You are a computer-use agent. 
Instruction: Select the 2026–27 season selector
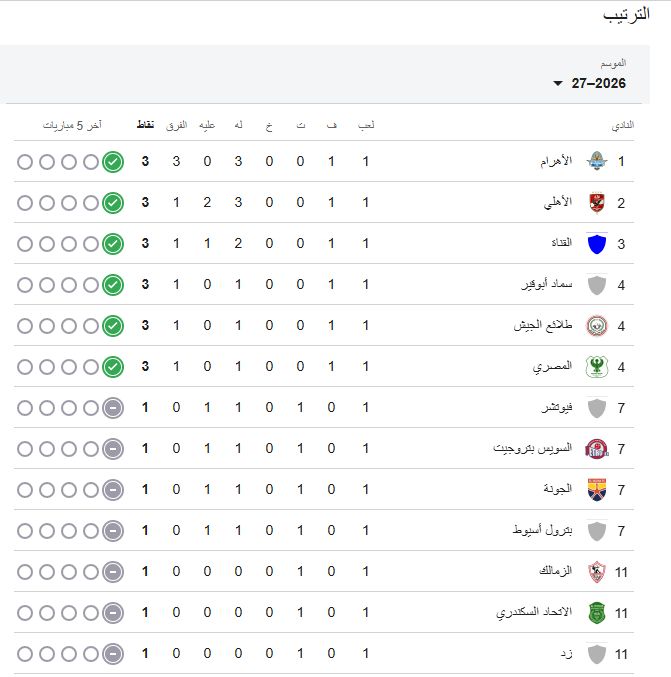coord(590,83)
